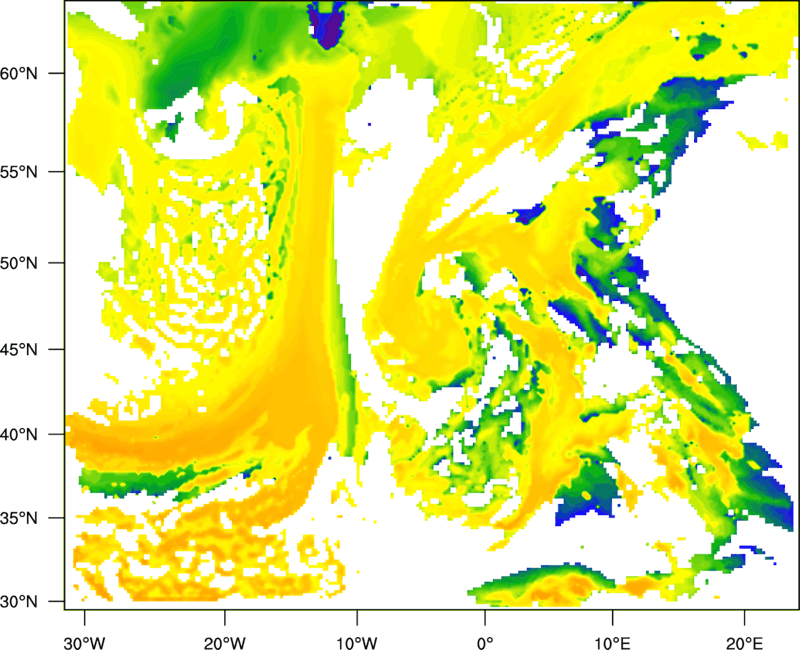Viewport: 800px width, 650px height.
Task: Click the 35°N latitude label
Action: pyautogui.click(x=19, y=518)
